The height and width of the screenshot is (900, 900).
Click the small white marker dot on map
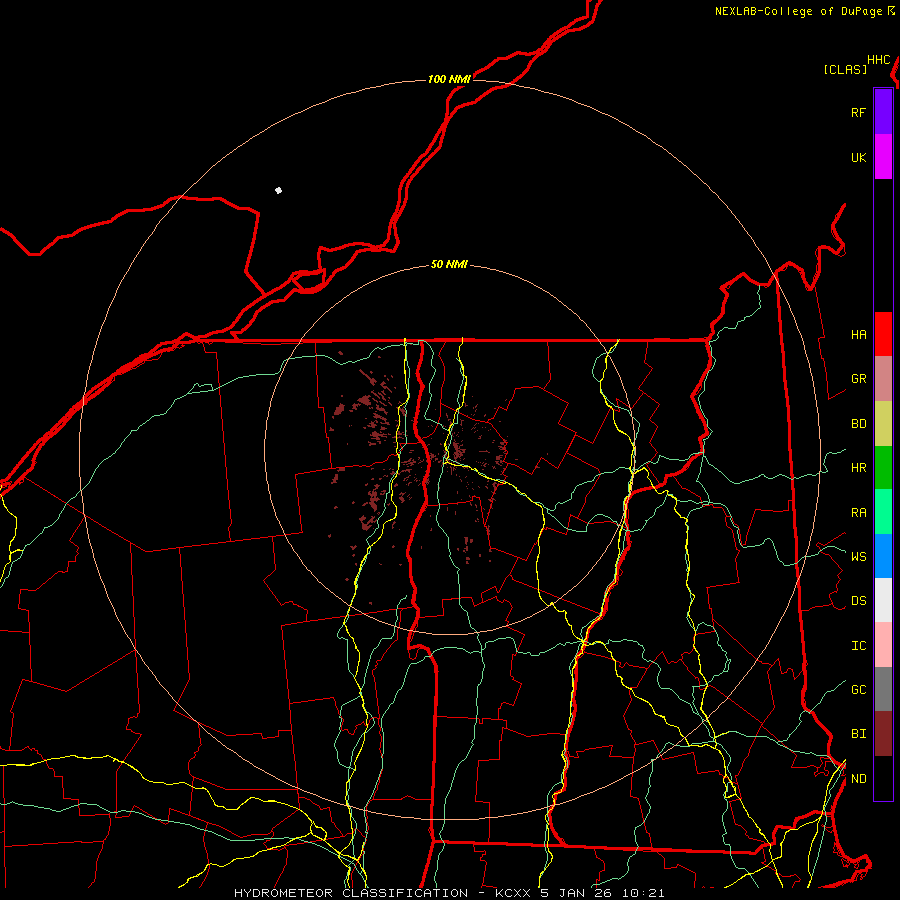pos(278,190)
